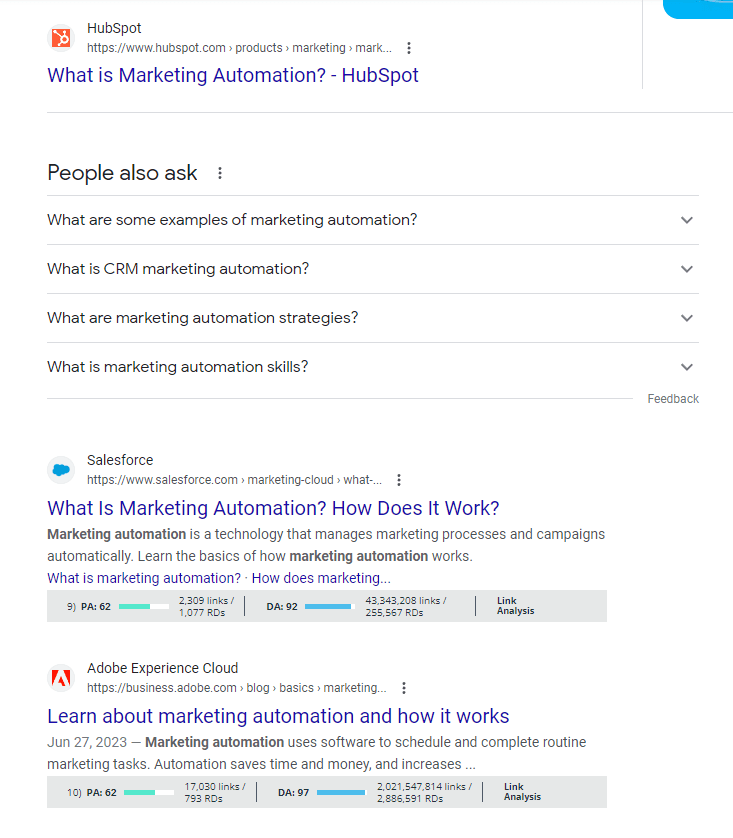Open three-dot menu beside Salesforce URL
The width and height of the screenshot is (733, 838).
click(399, 480)
